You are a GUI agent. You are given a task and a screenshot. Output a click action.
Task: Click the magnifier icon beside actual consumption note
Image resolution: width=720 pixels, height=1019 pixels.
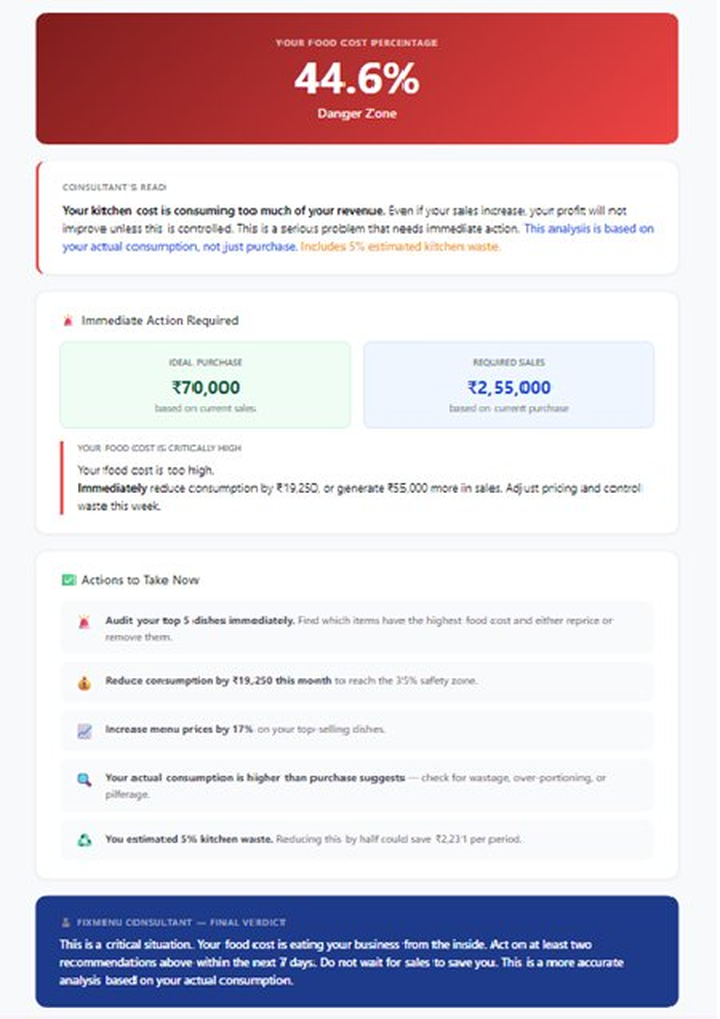pyautogui.click(x=84, y=779)
